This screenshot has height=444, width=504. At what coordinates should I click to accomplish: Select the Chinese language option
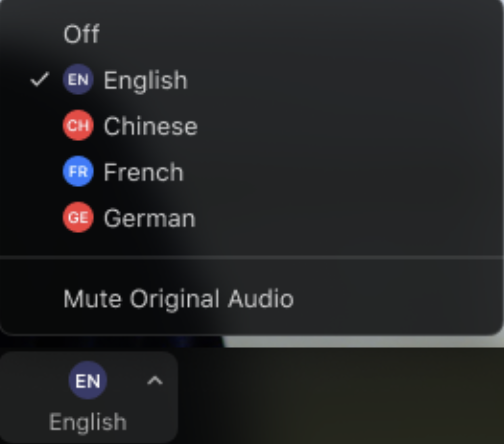click(252, 126)
